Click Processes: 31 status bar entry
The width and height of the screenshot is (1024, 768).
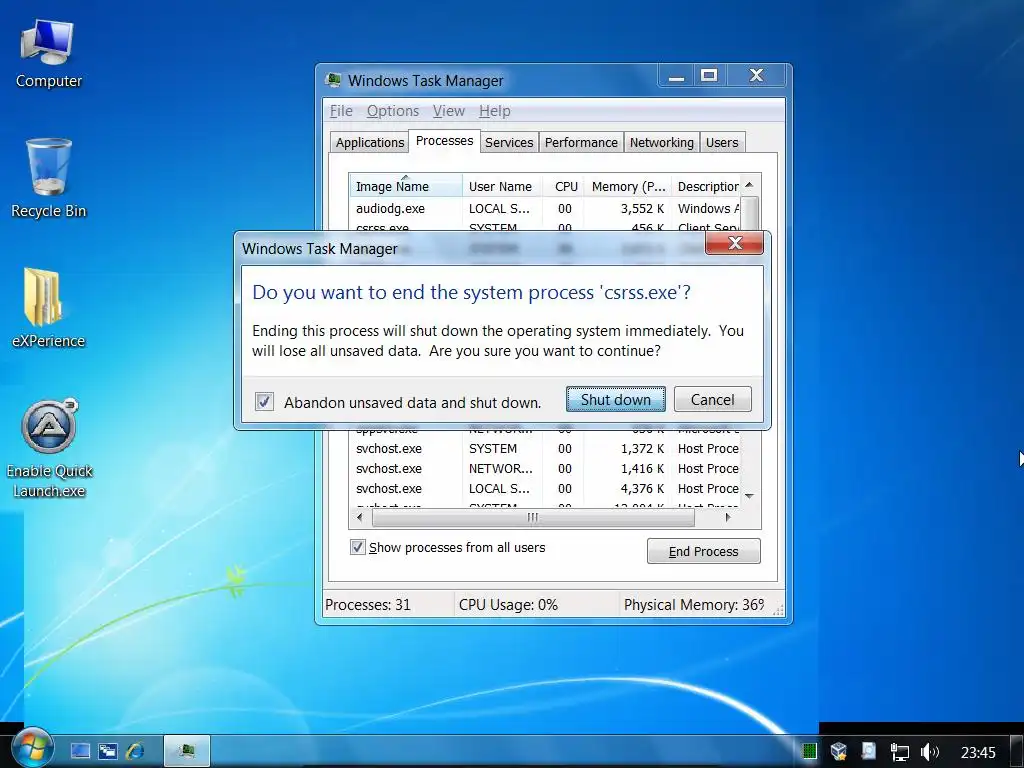coord(368,605)
